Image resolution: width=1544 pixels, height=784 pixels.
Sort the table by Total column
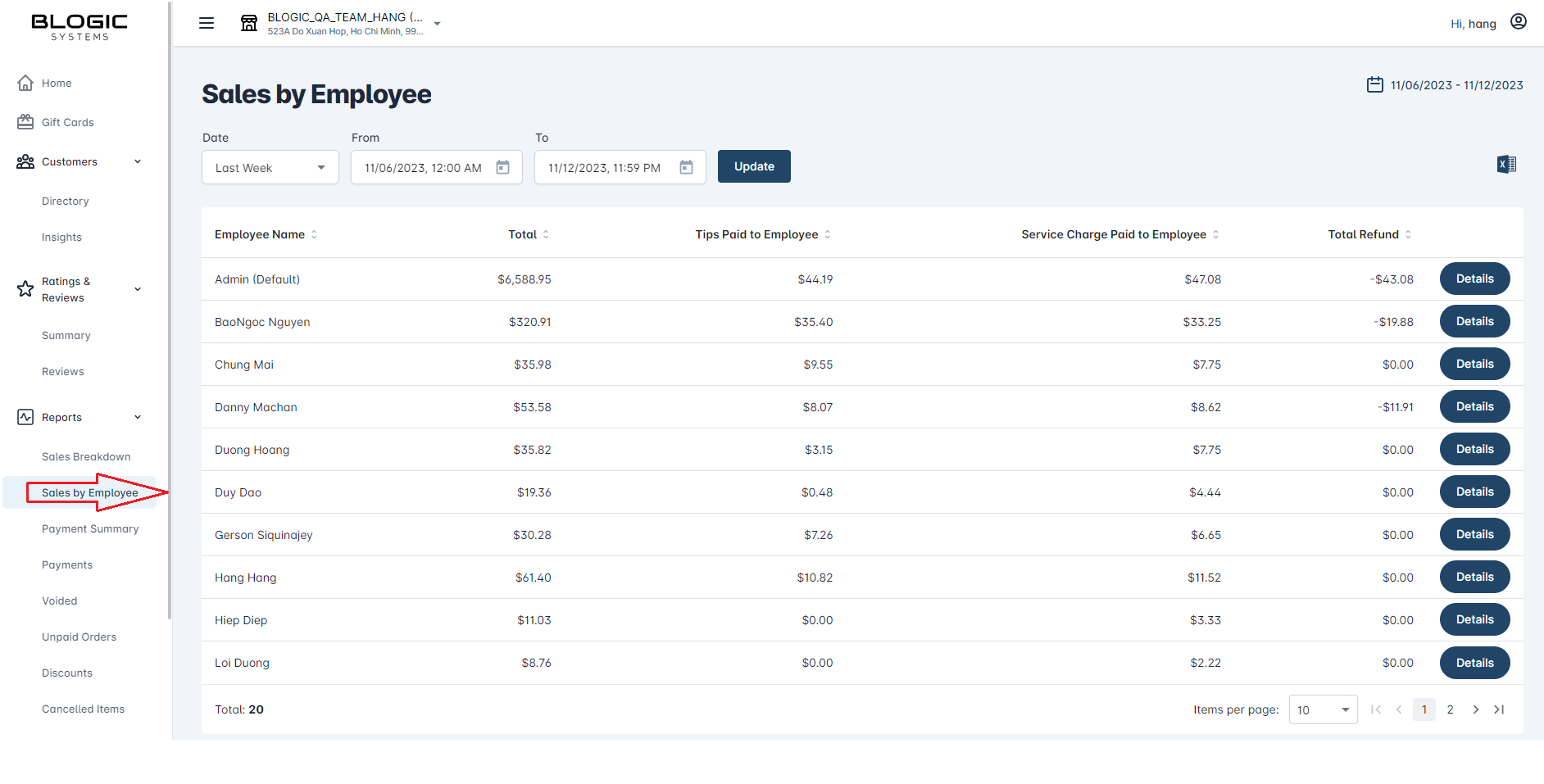[x=546, y=234]
